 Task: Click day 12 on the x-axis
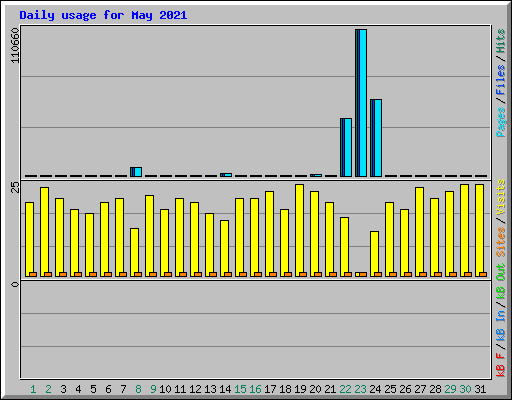tap(195, 389)
